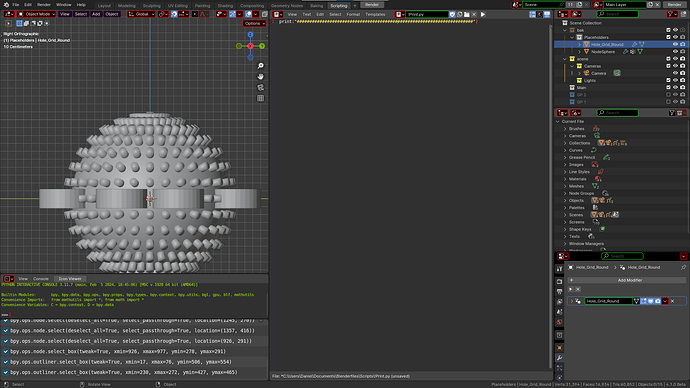Image resolution: width=690 pixels, height=388 pixels.
Task: Open the Icon Viewer tab in console
Action: 70,278
